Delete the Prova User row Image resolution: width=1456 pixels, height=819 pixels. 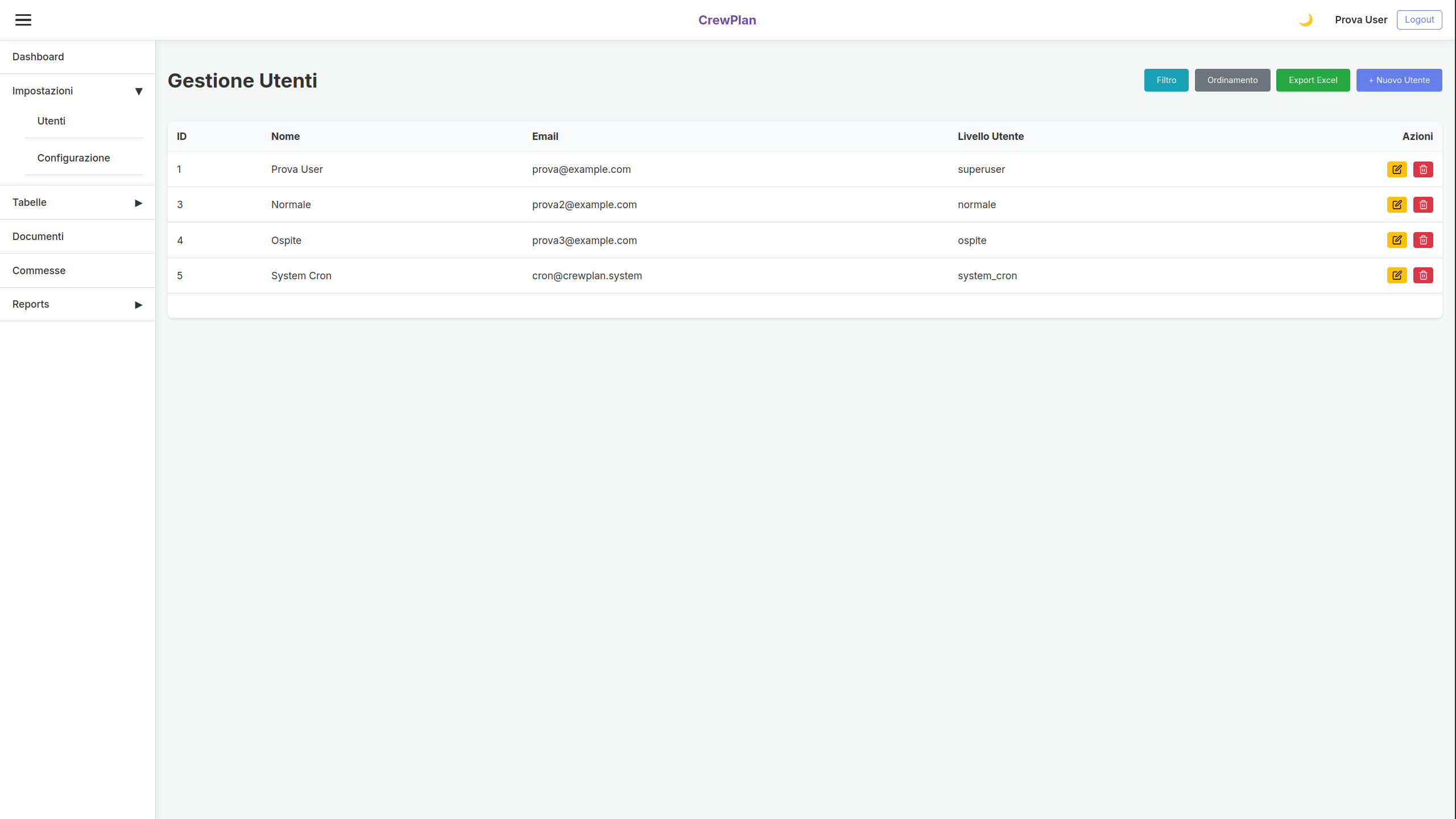pos(1423,169)
